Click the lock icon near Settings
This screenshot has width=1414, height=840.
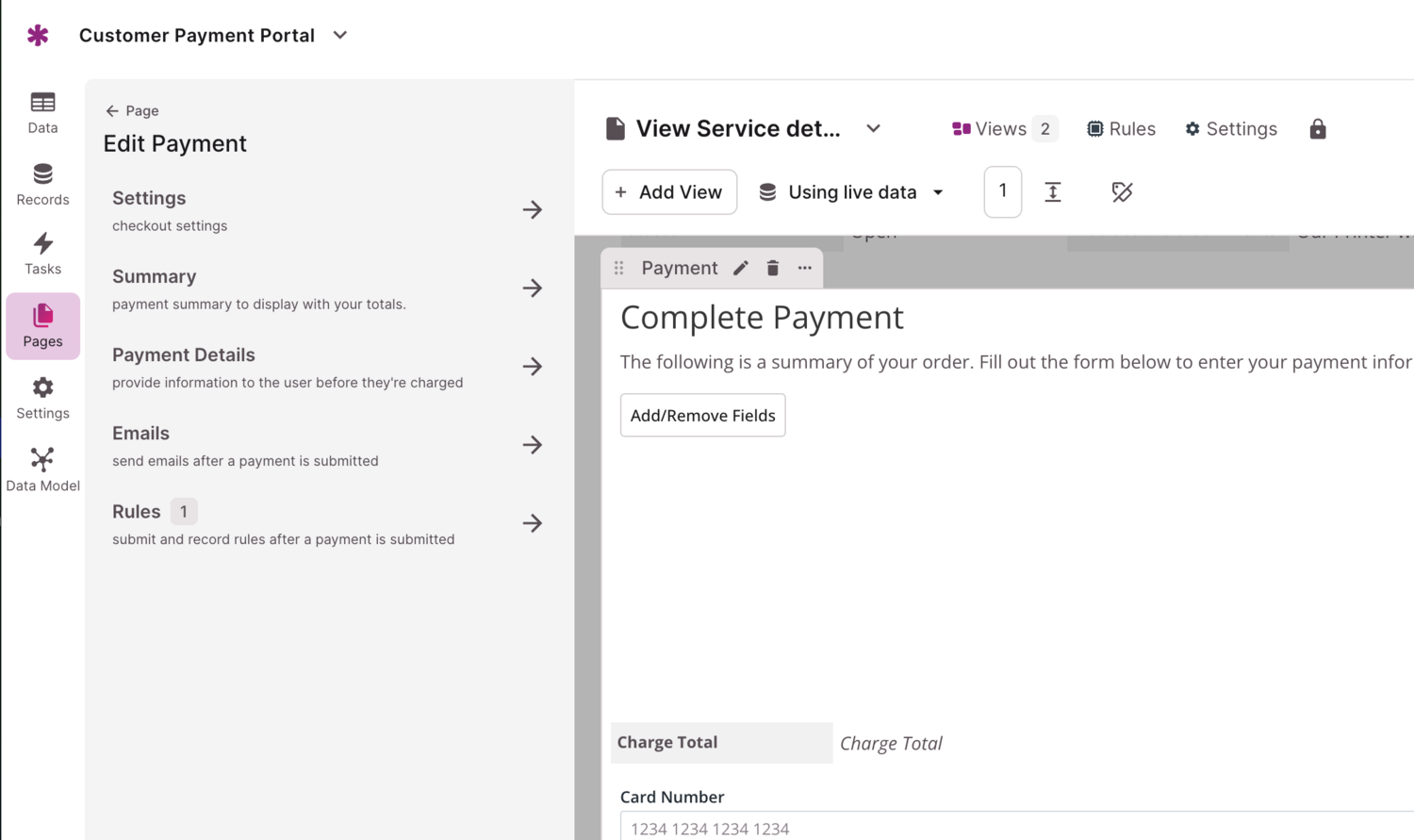(x=1317, y=128)
